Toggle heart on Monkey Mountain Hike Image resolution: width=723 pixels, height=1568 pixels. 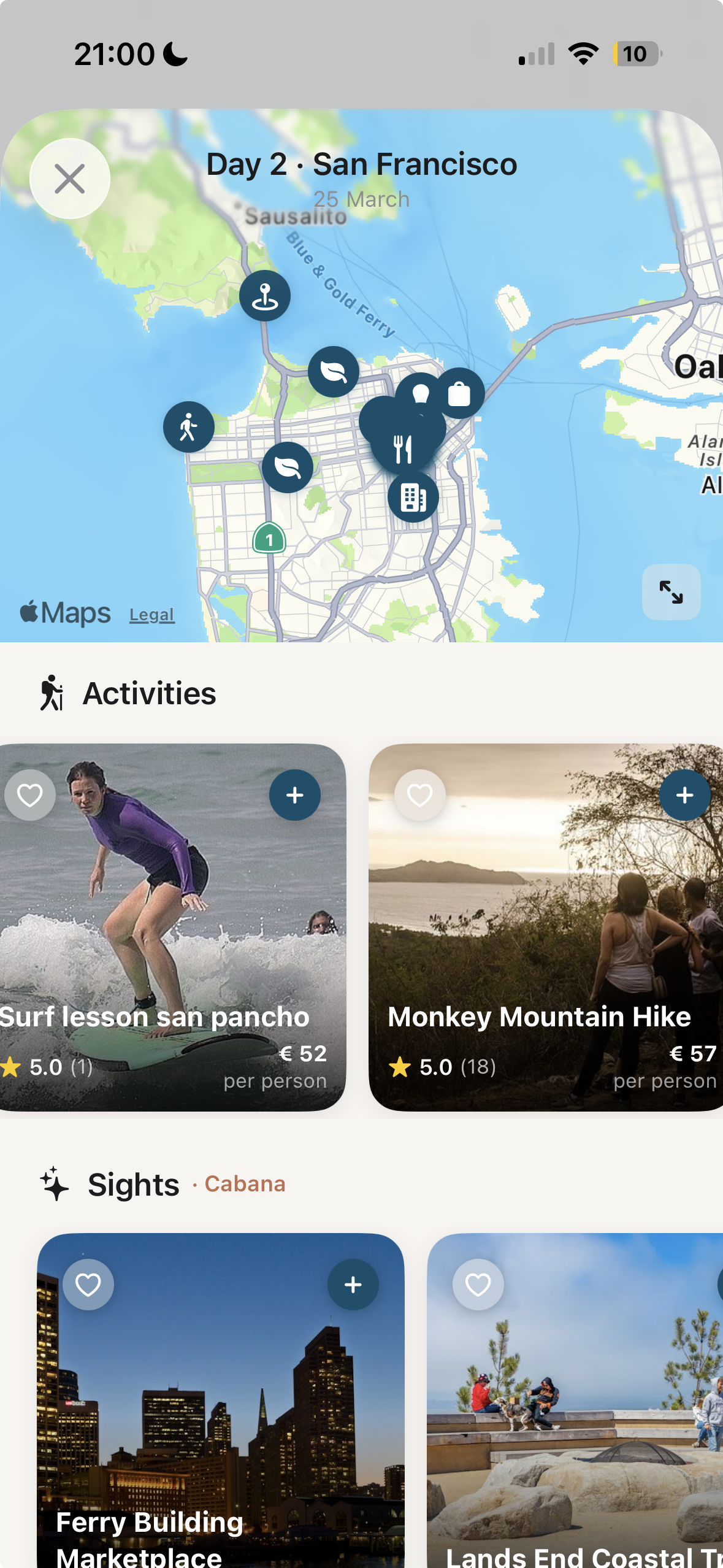pyautogui.click(x=420, y=795)
